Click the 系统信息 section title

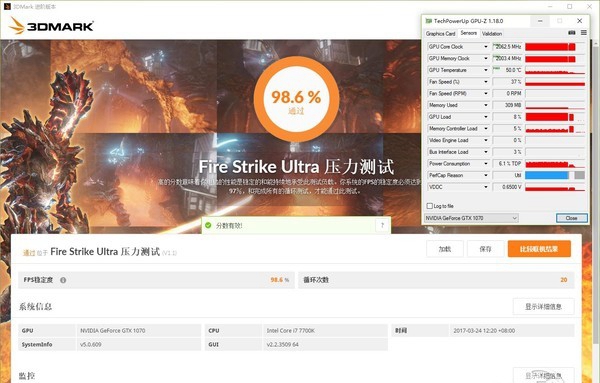[x=35, y=306]
